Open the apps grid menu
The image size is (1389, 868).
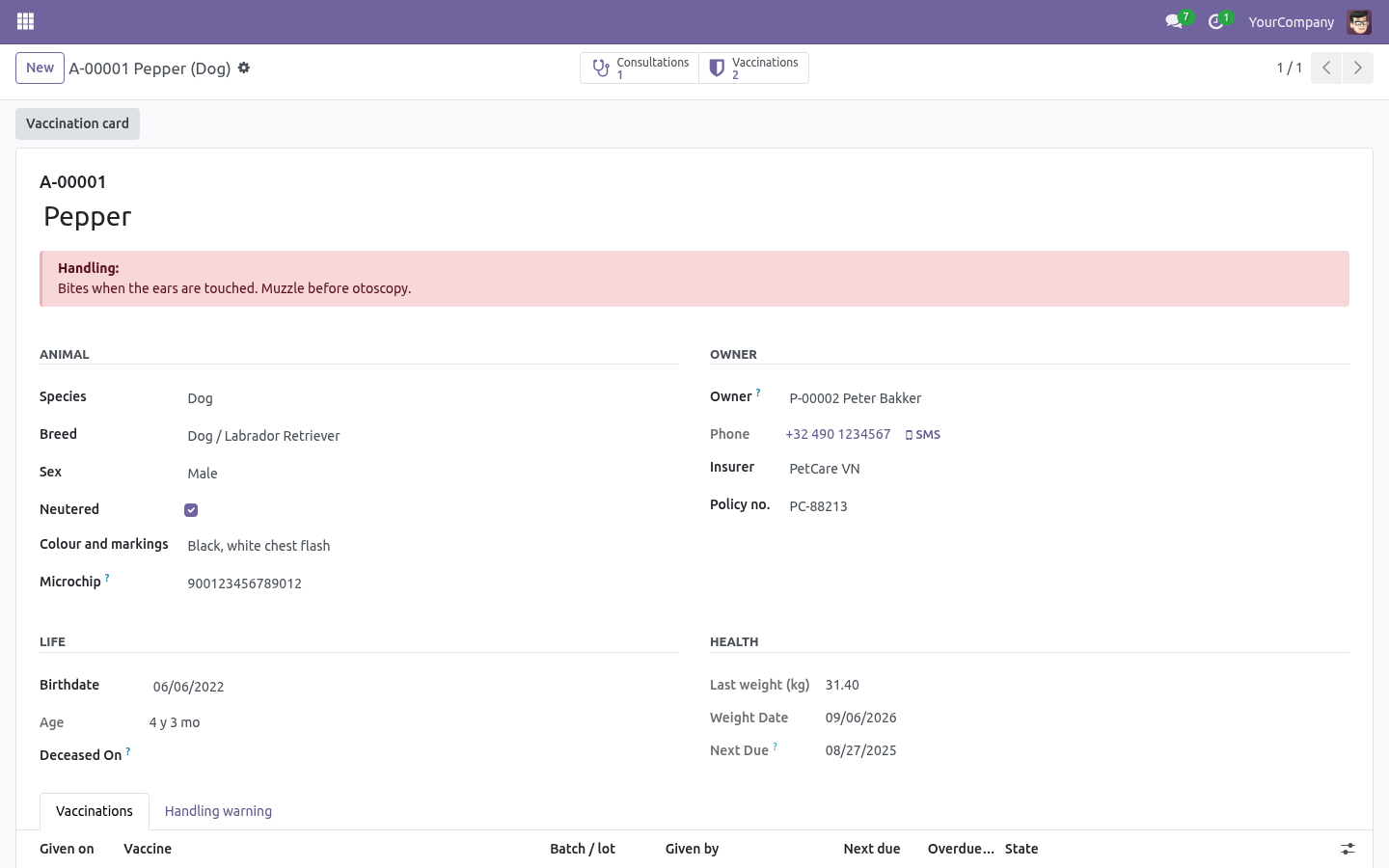tap(26, 21)
